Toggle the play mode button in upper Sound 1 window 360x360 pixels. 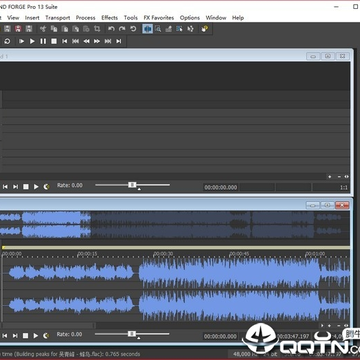46,187
